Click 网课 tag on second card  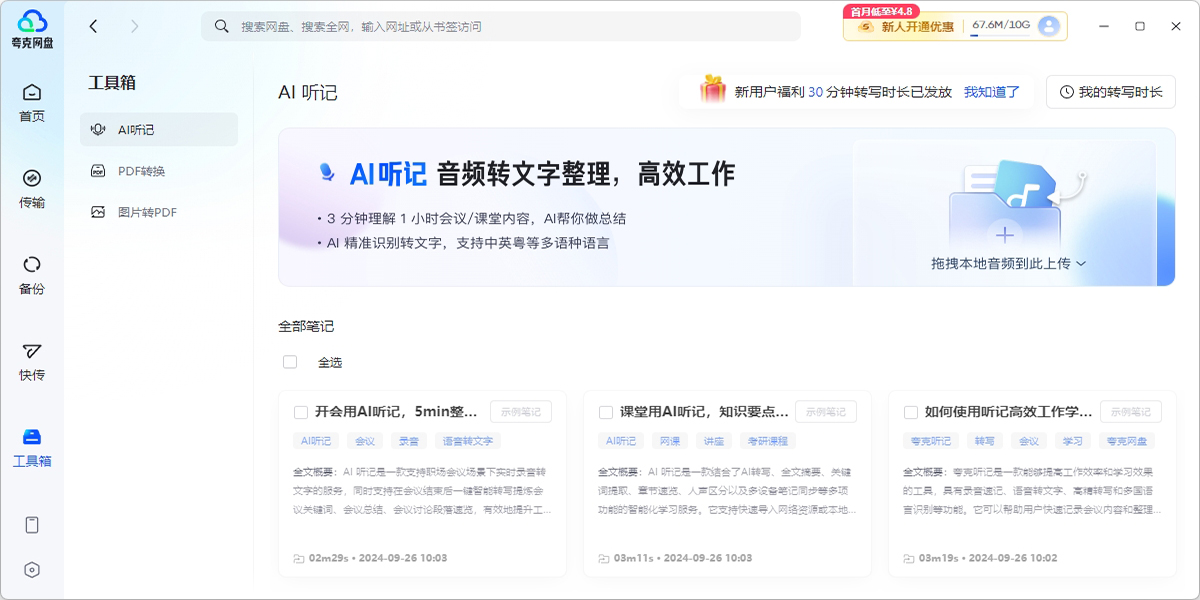pos(669,441)
